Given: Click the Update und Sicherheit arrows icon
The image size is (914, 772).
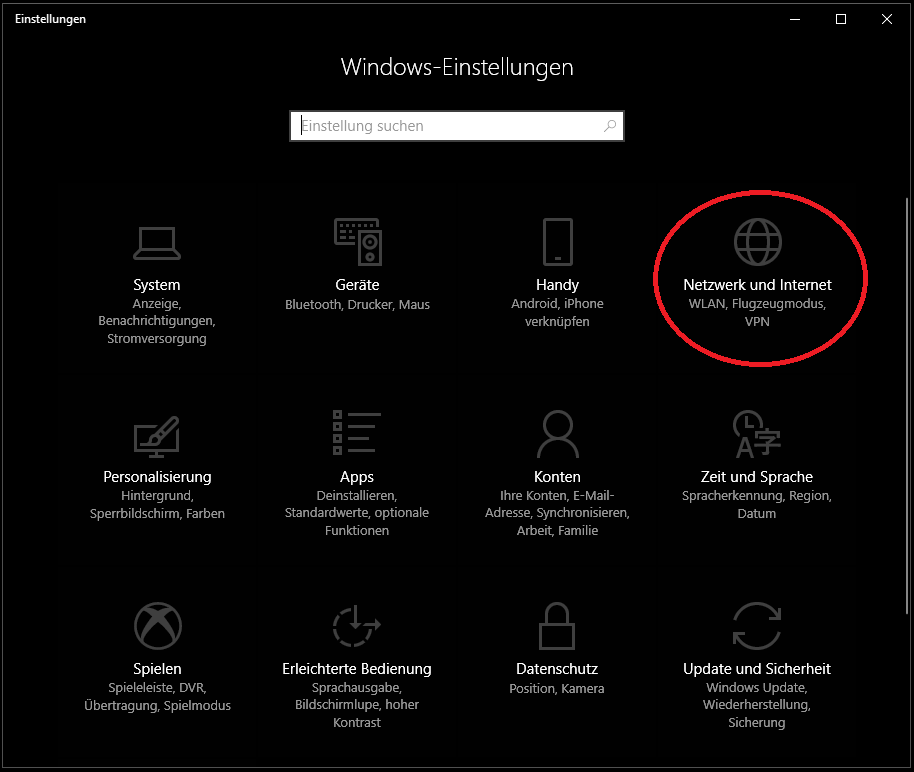Looking at the screenshot, I should (757, 626).
